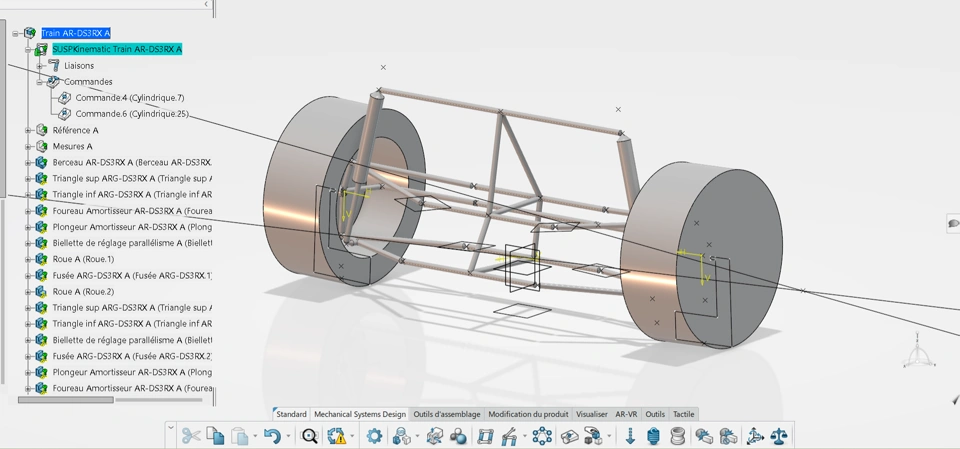Viewport: 960px width, 449px height.
Task: Open the Undo history dropdown arrow
Action: click(288, 436)
